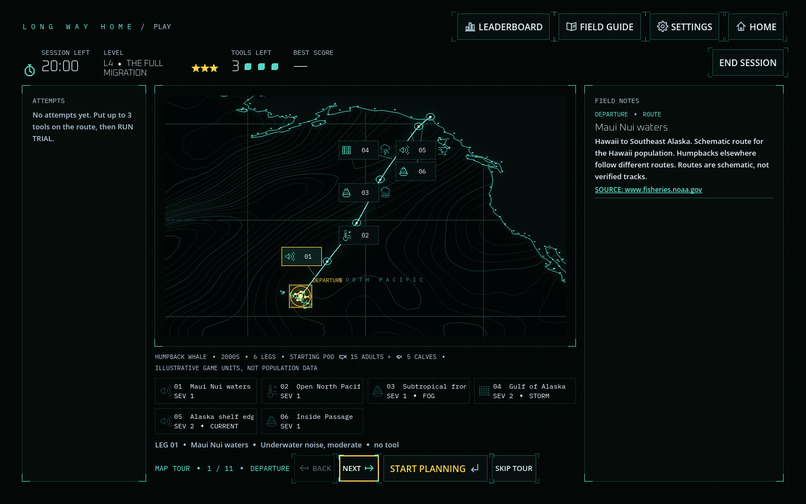Click the DEPARTURE ROUTE tag in Field Notes

(x=628, y=114)
